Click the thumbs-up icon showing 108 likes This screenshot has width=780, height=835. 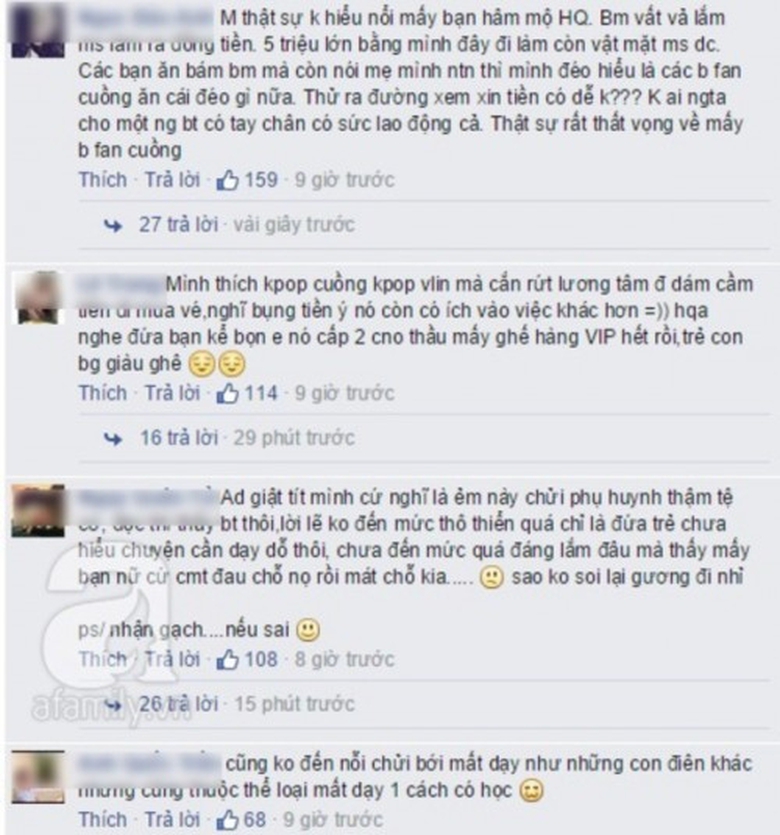(x=227, y=660)
